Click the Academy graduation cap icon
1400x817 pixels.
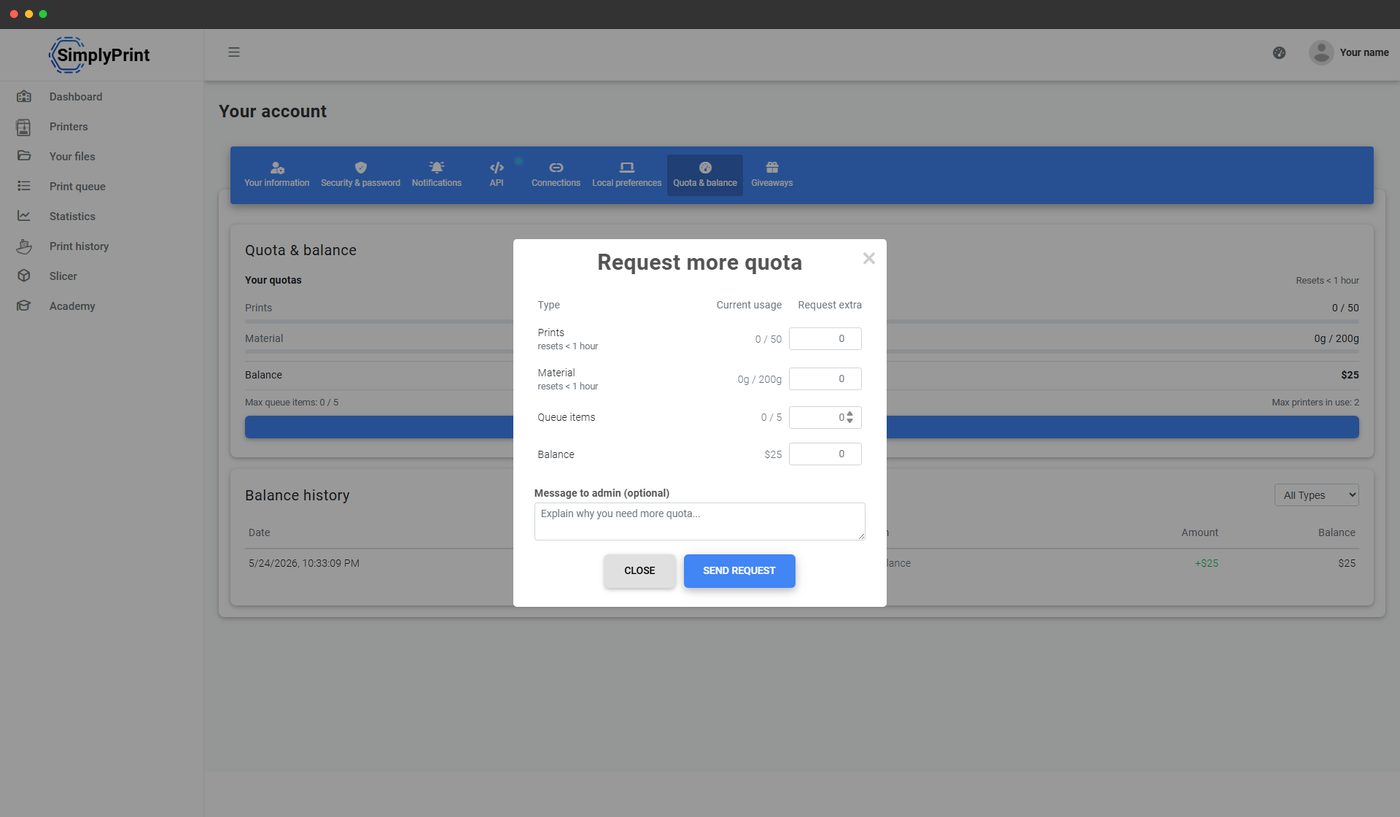pyautogui.click(x=24, y=306)
